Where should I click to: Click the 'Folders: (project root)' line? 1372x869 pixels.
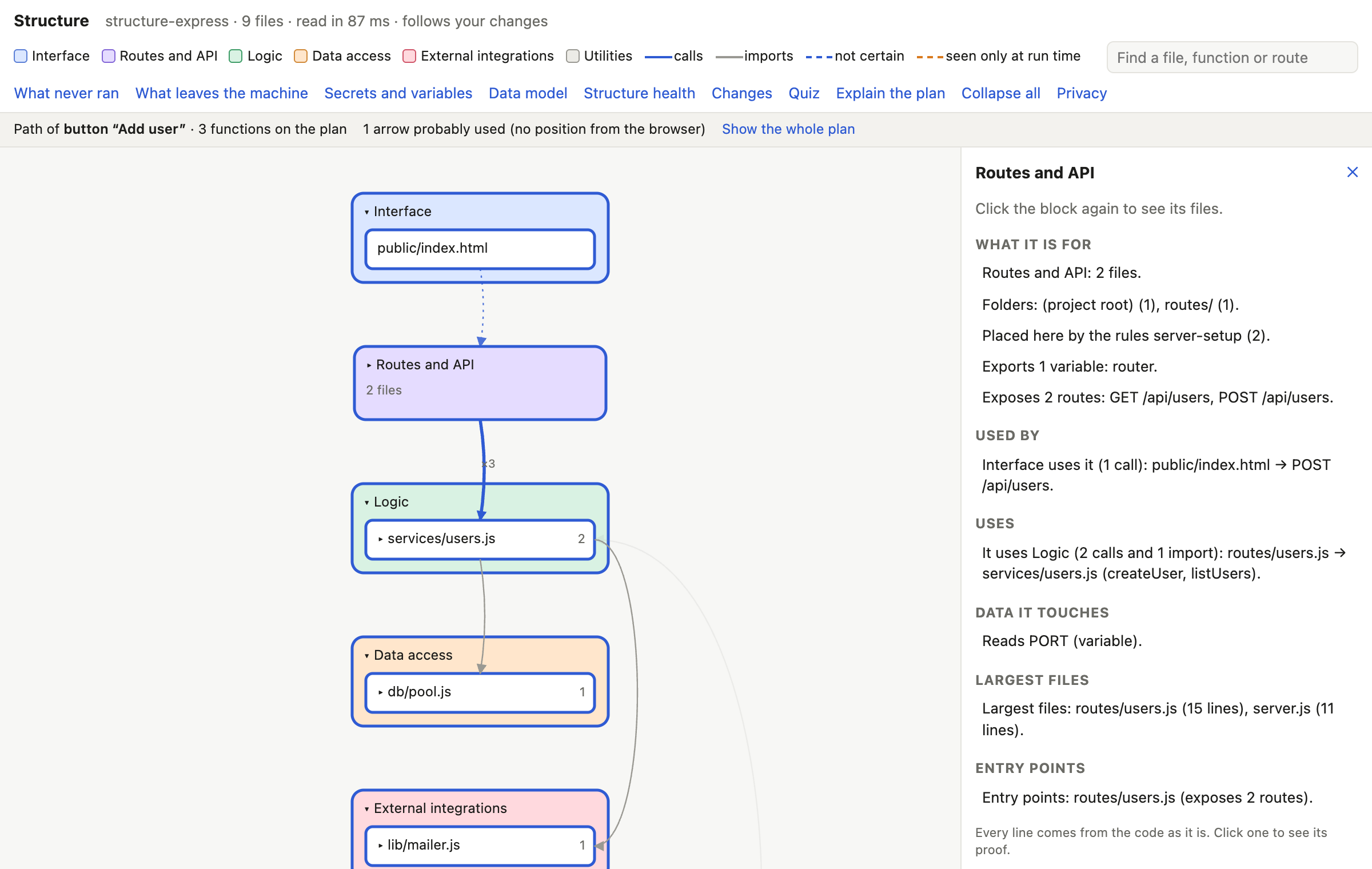pos(1111,305)
